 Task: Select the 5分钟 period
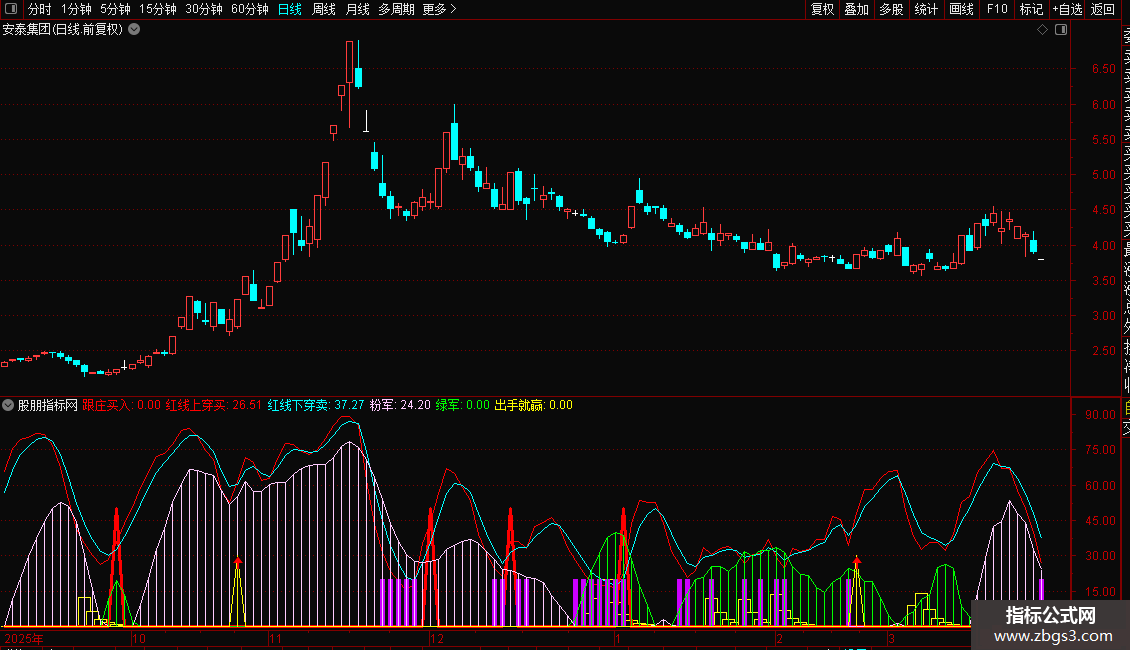115,9
